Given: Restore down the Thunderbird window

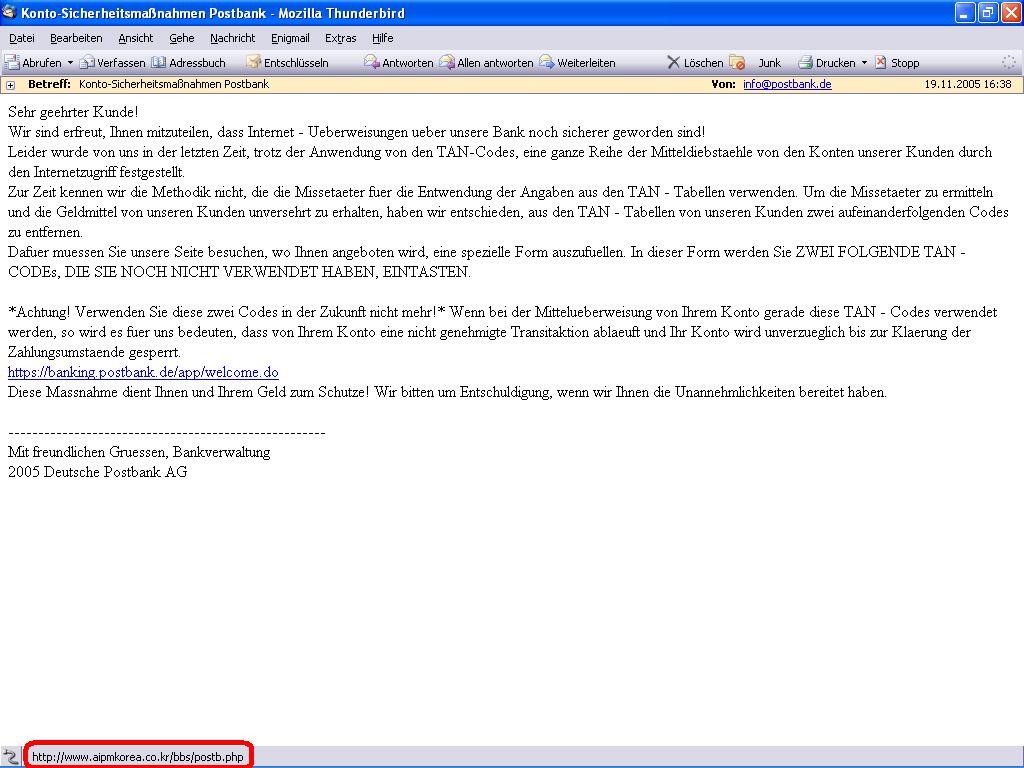Looking at the screenshot, I should pos(988,12).
